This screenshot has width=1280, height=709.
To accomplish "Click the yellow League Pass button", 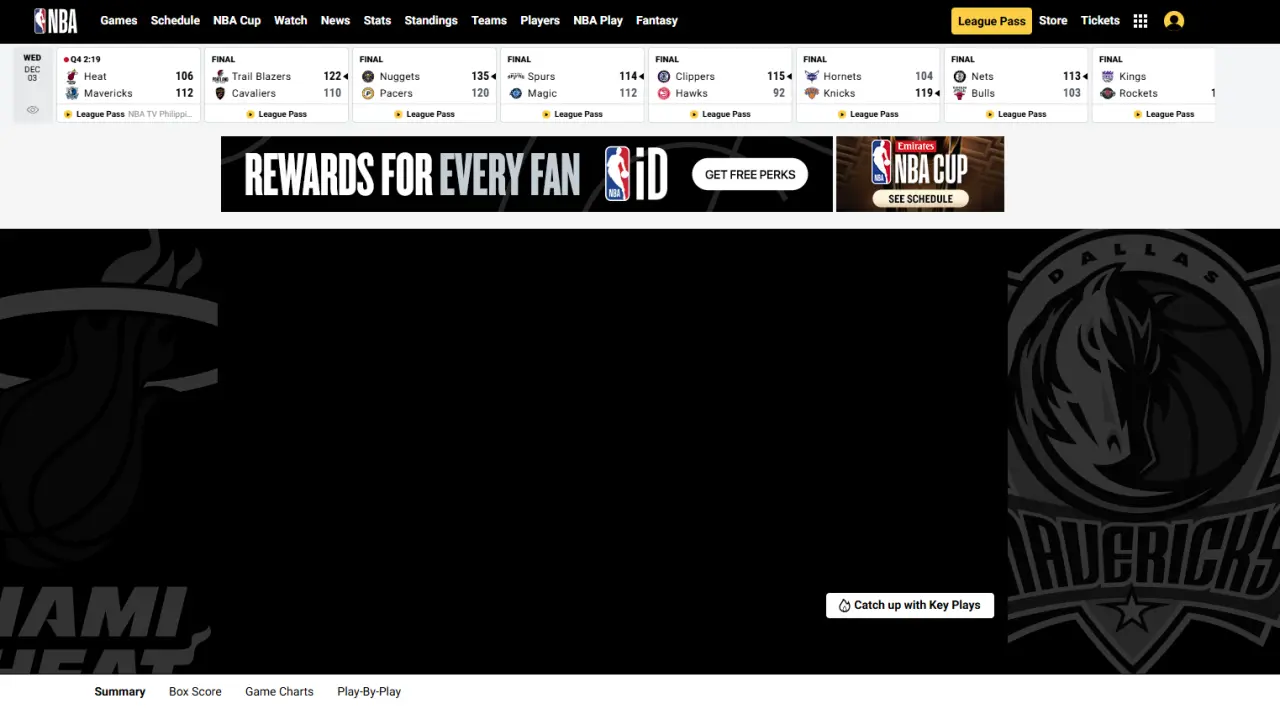I will coord(991,21).
